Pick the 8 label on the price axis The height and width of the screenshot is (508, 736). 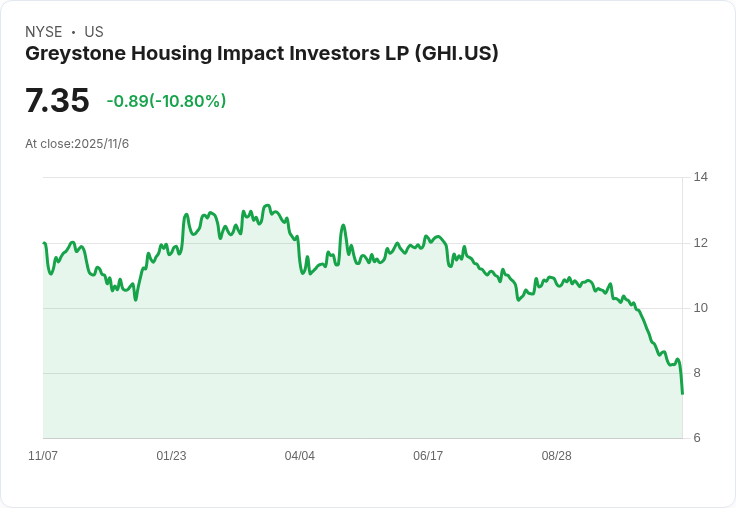(697, 373)
